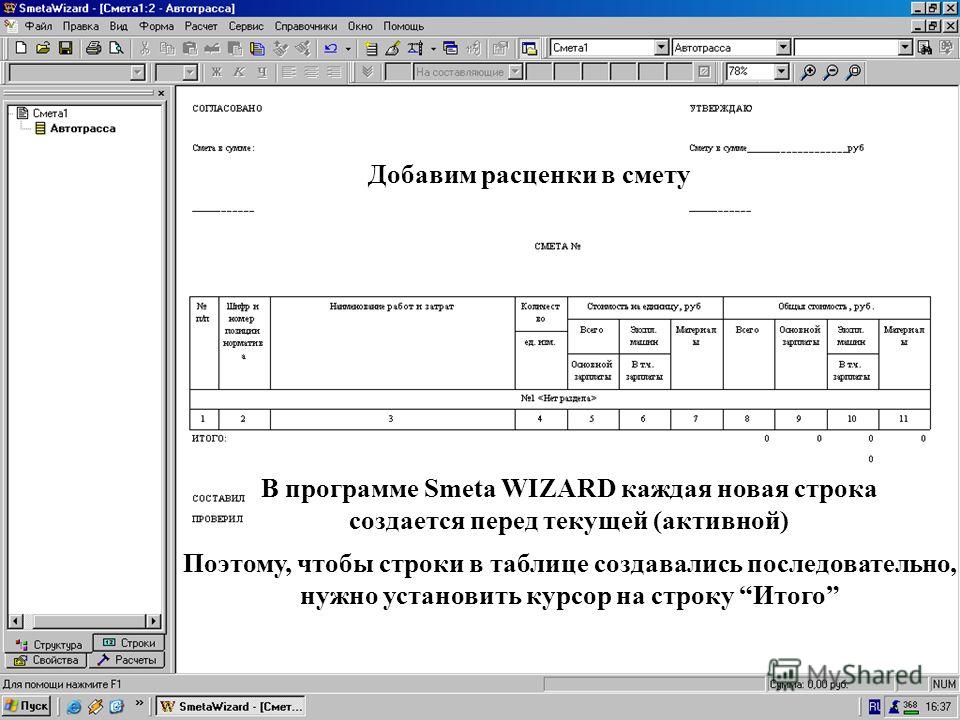The height and width of the screenshot is (720, 960).
Task: Select the Автотрасса tree node
Action: pyautogui.click(x=83, y=129)
